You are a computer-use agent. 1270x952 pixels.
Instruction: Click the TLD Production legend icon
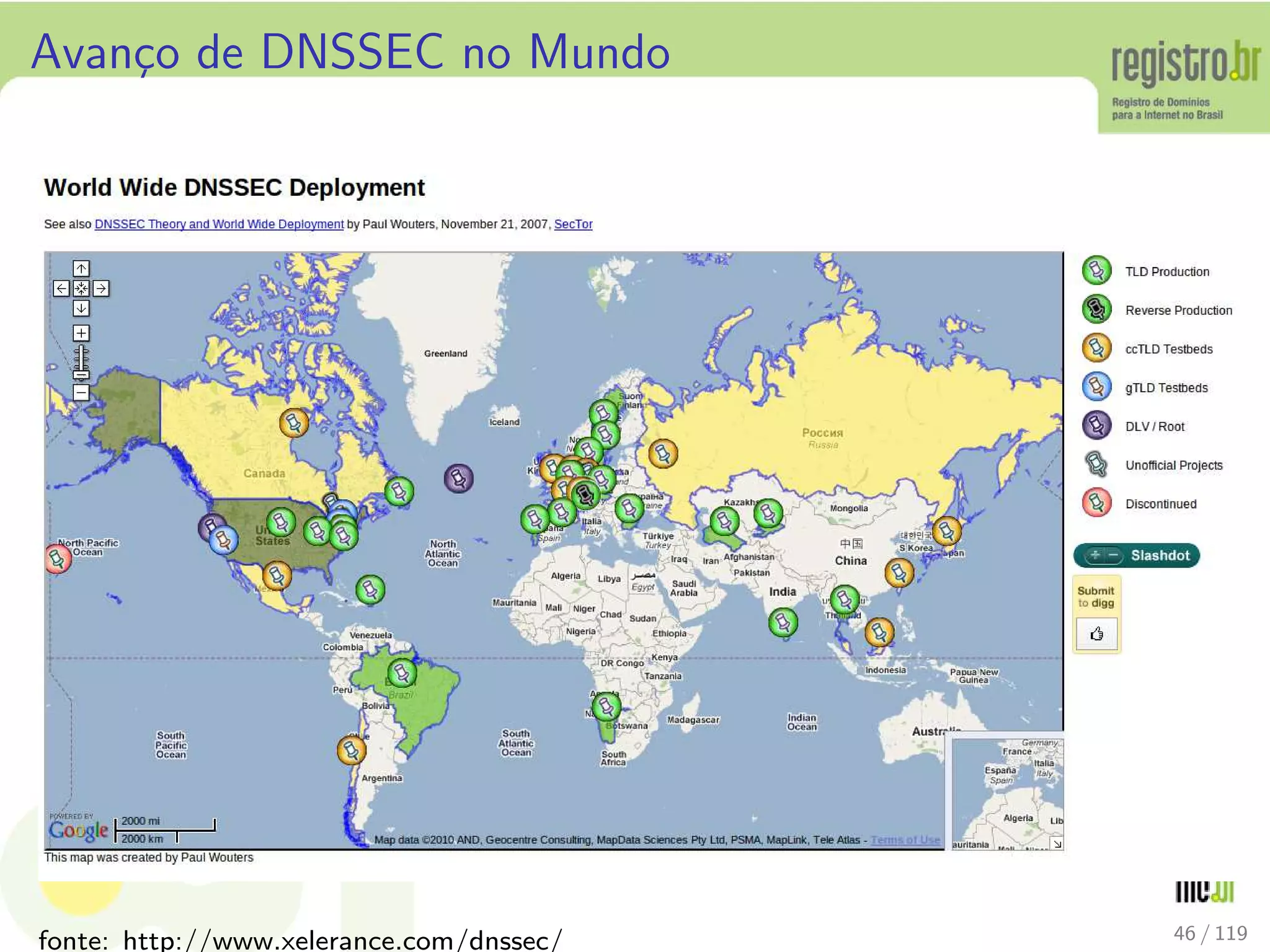point(1096,270)
